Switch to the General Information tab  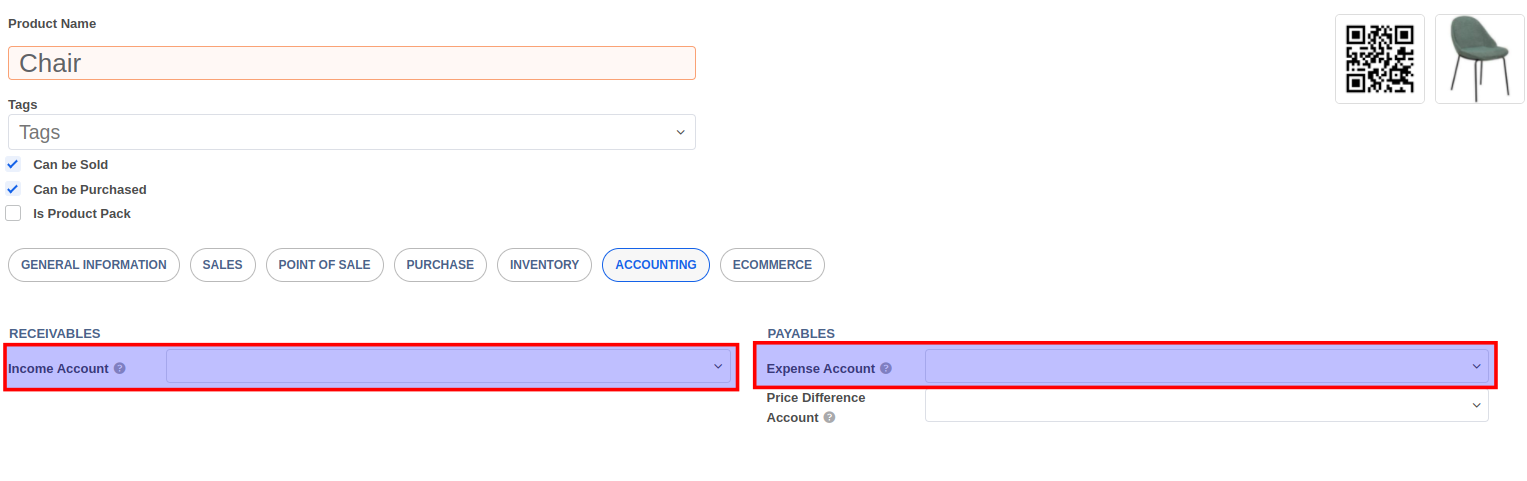pos(94,265)
